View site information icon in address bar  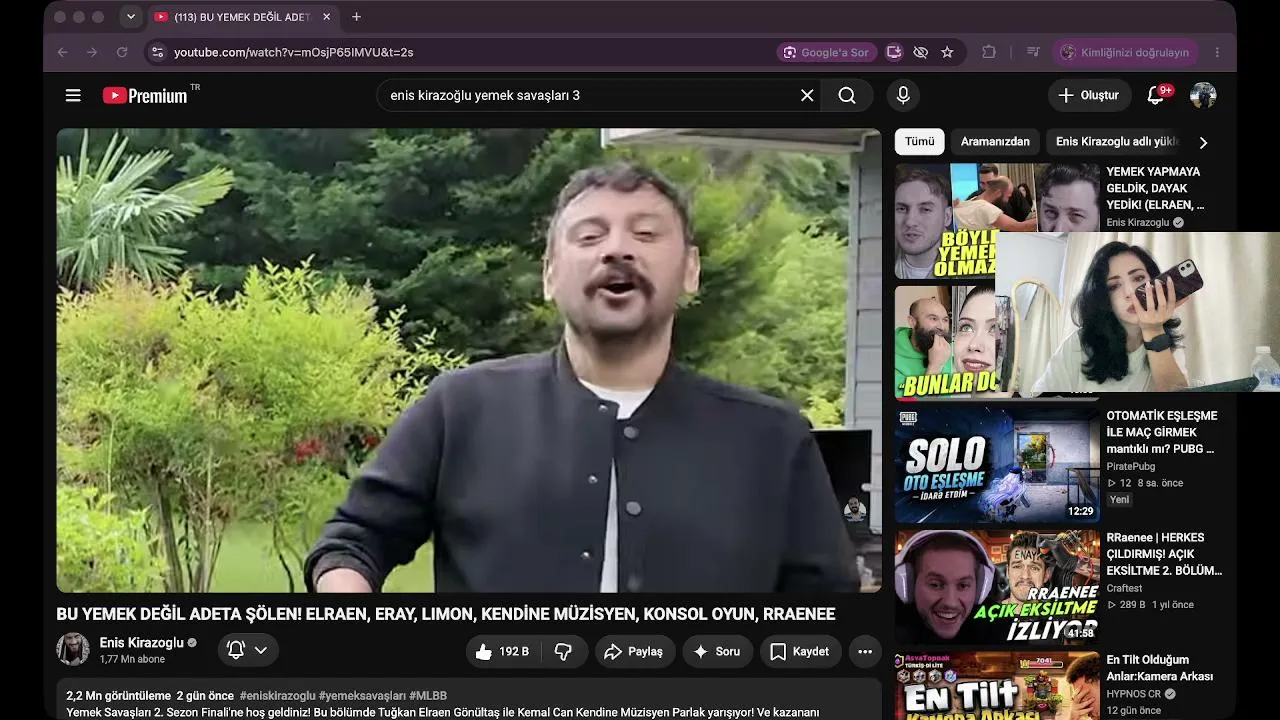click(x=157, y=52)
